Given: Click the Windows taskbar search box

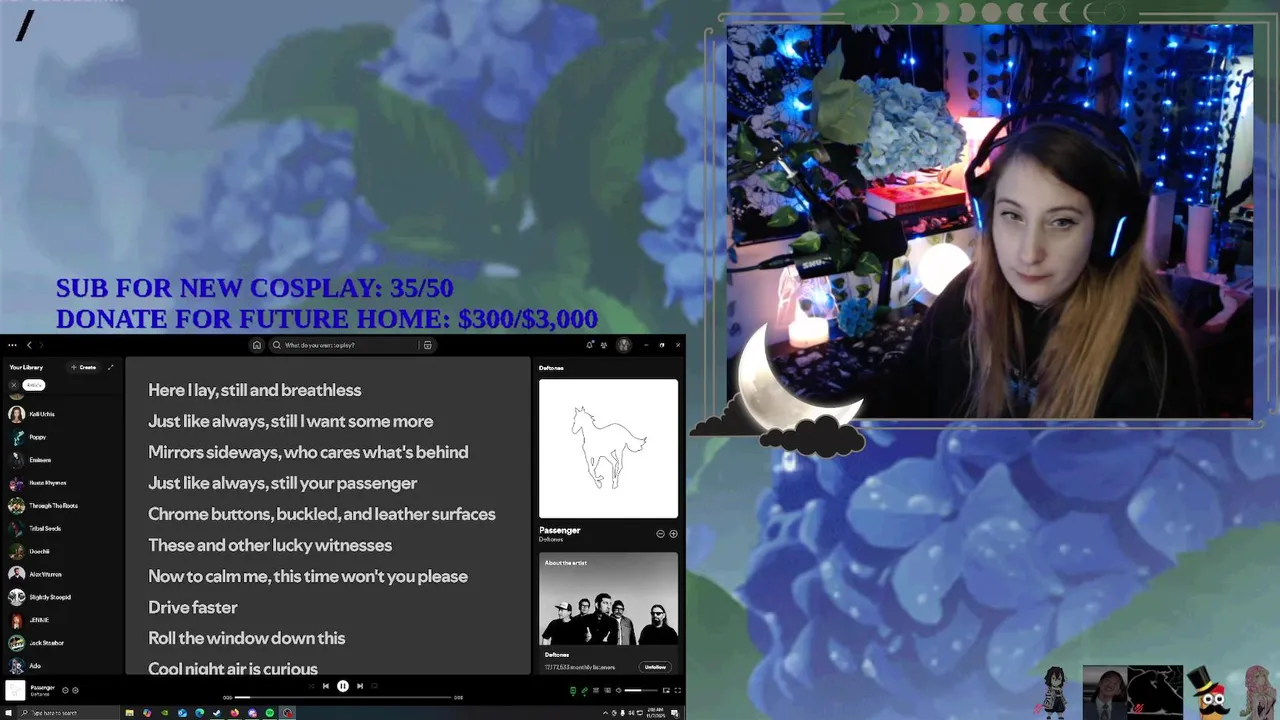Looking at the screenshot, I should pyautogui.click(x=68, y=713).
